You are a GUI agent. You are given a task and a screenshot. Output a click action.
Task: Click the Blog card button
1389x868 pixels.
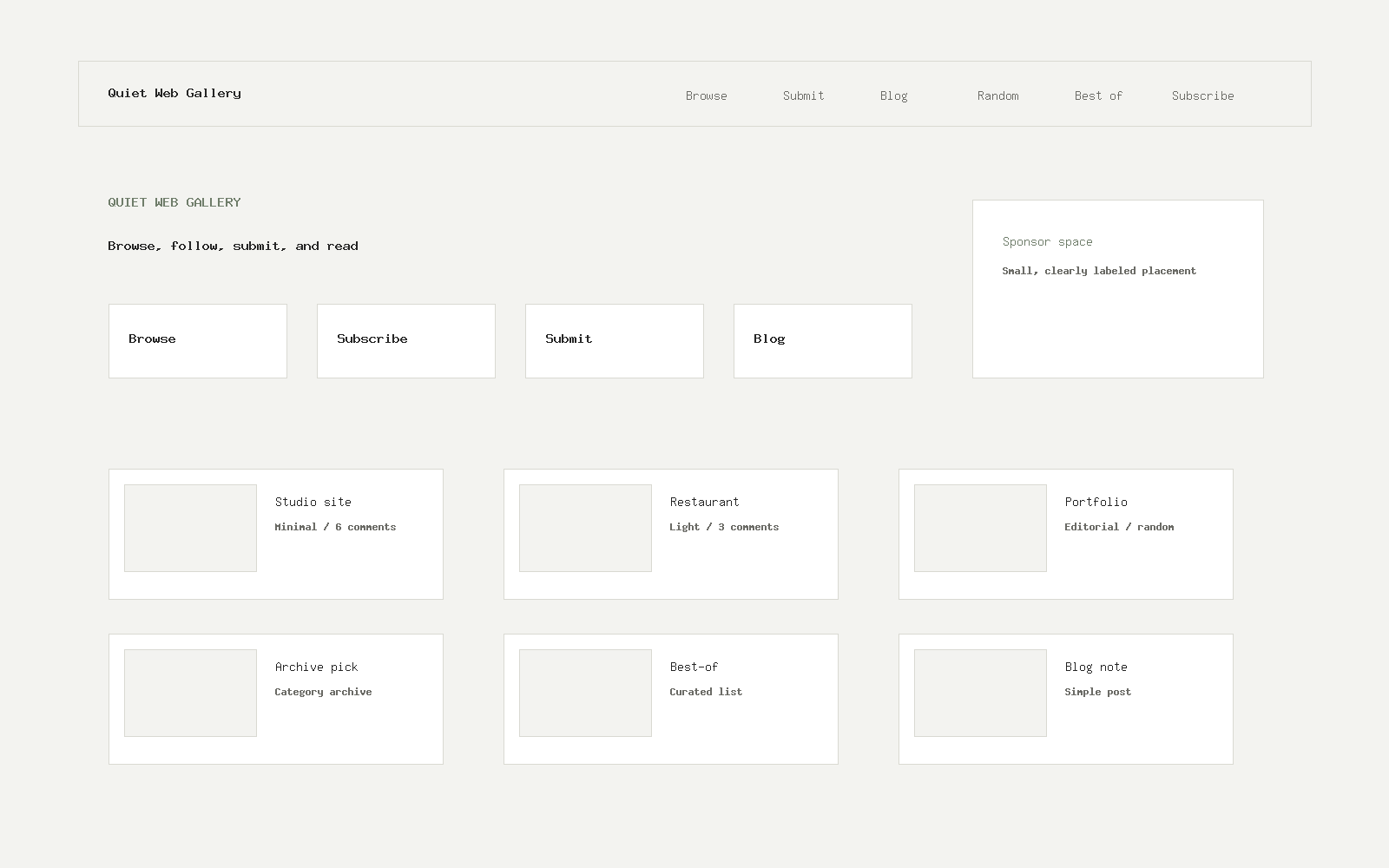(x=823, y=341)
